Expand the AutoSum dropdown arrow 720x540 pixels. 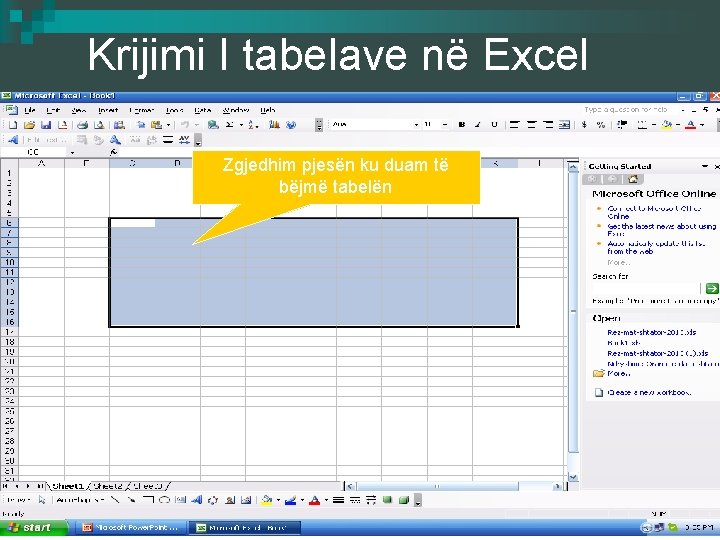[x=241, y=125]
